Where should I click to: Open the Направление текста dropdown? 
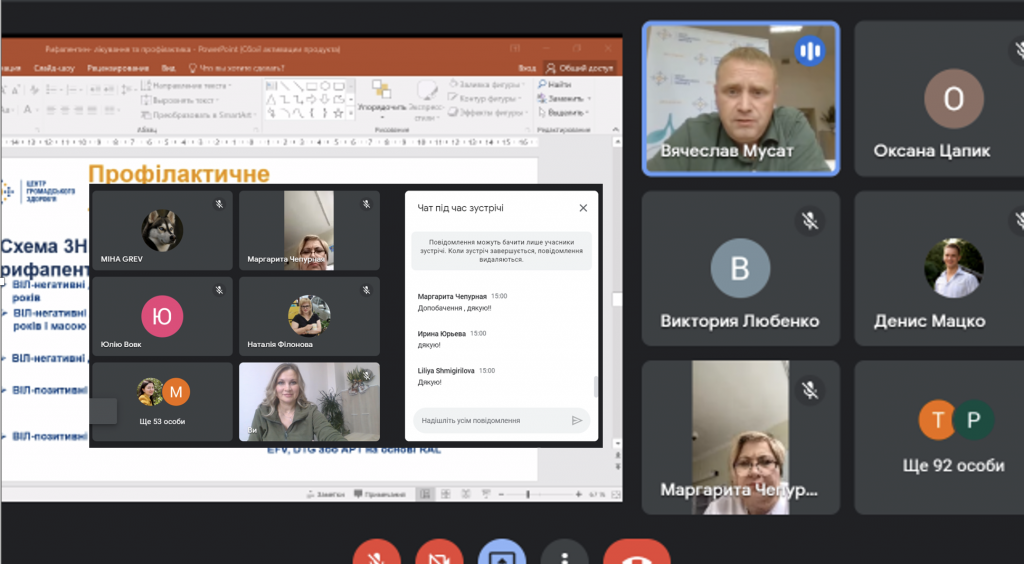187,86
